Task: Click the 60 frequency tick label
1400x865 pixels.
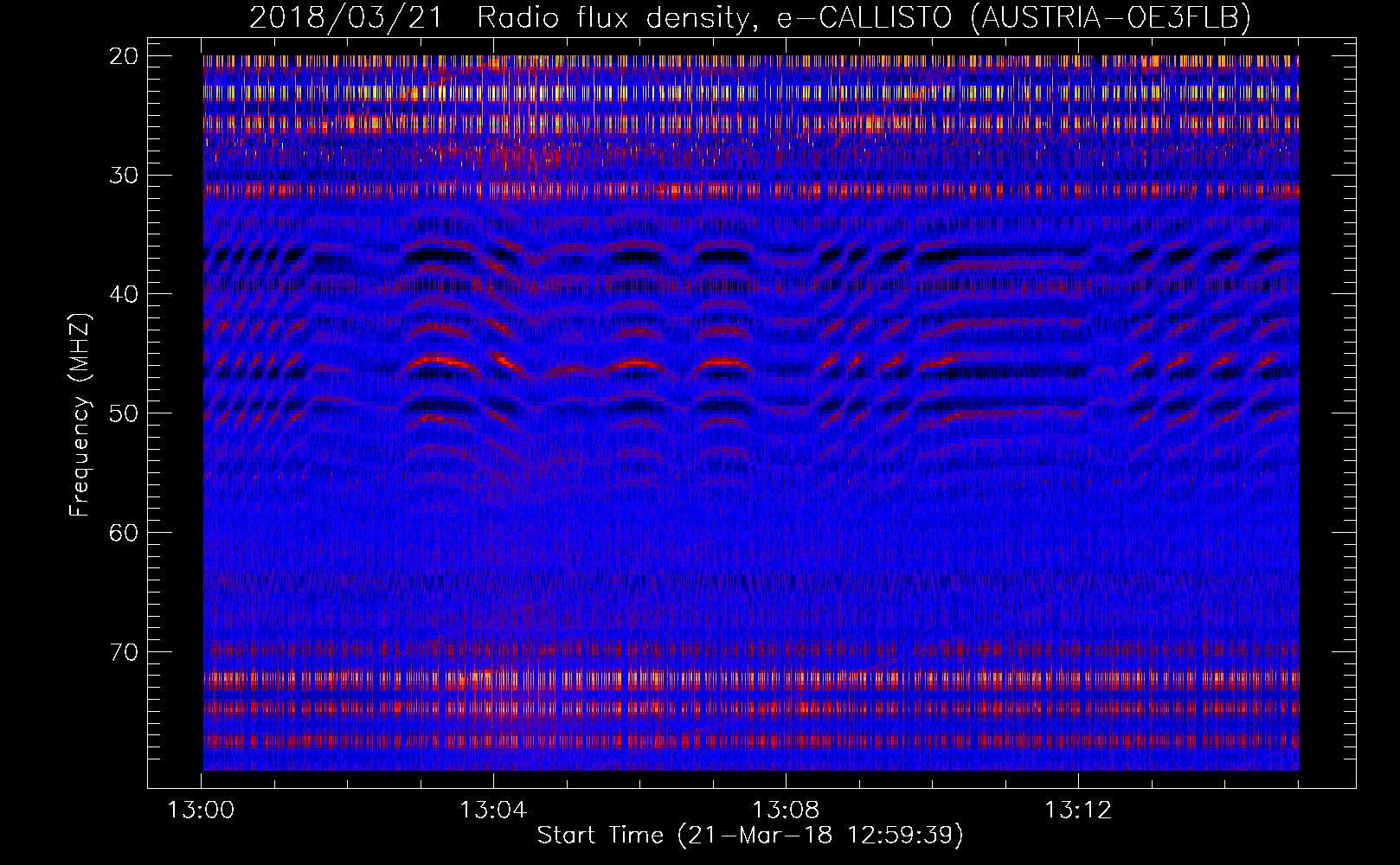Action: tap(125, 533)
